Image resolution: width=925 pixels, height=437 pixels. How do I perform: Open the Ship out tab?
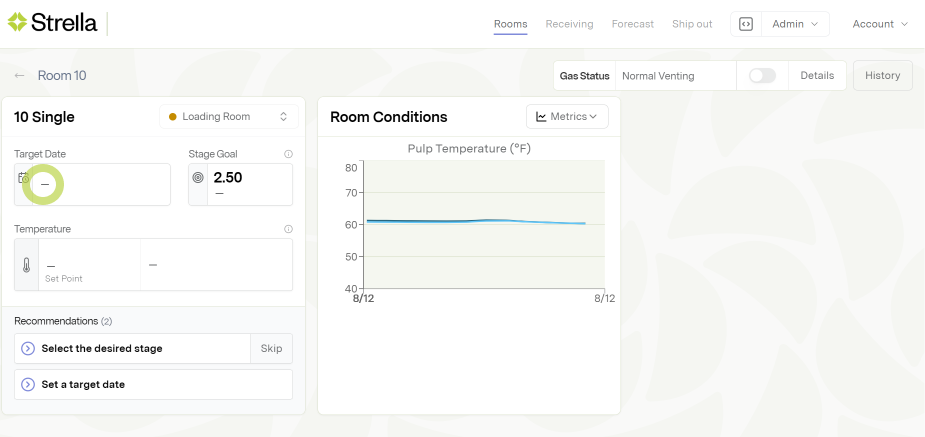[x=692, y=24]
